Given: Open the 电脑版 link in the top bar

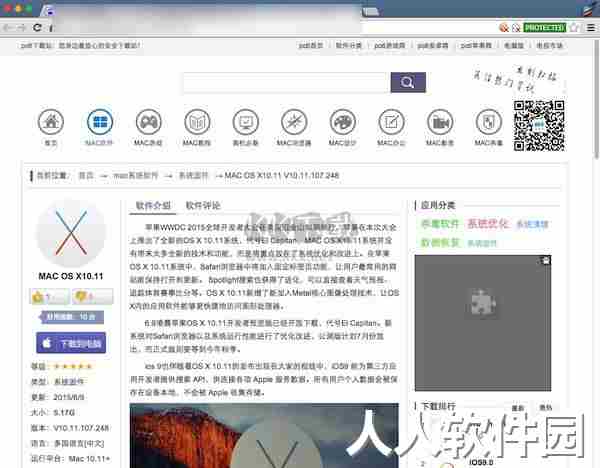Looking at the screenshot, I should [514, 46].
